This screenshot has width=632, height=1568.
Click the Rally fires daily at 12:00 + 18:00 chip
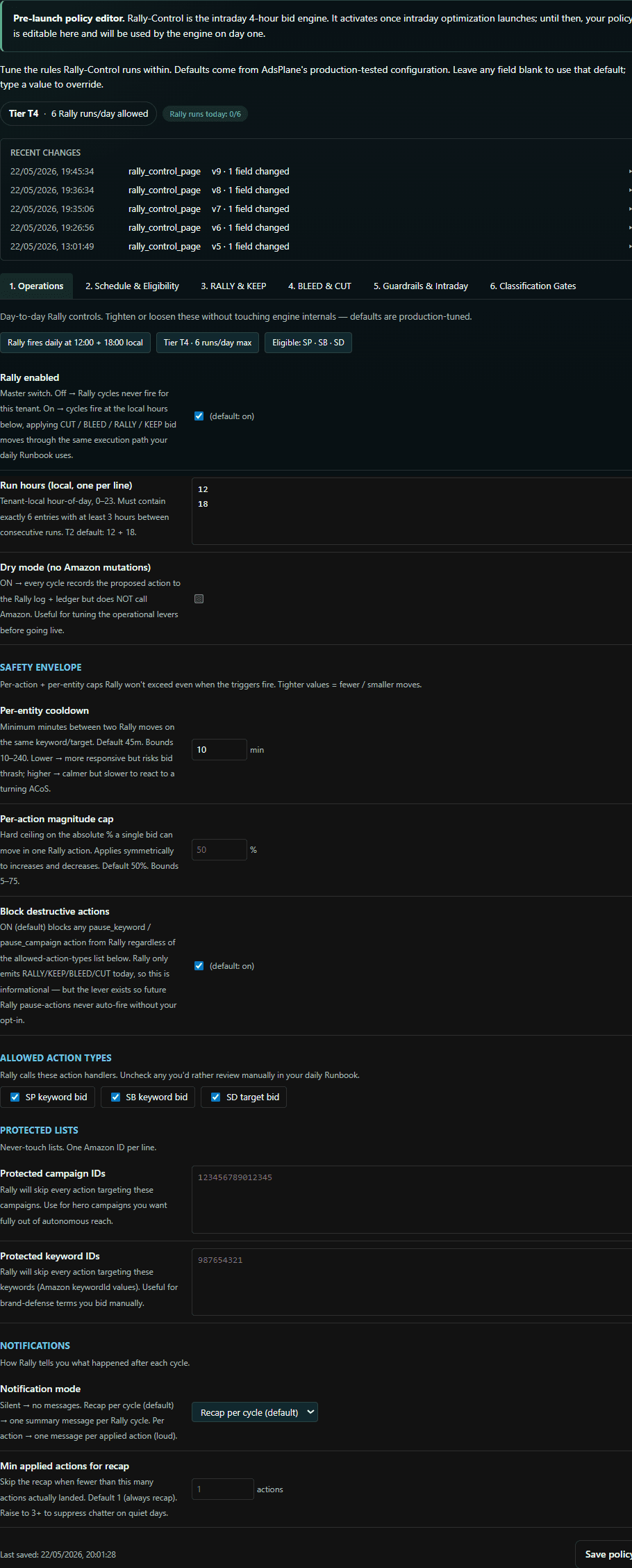click(x=75, y=343)
